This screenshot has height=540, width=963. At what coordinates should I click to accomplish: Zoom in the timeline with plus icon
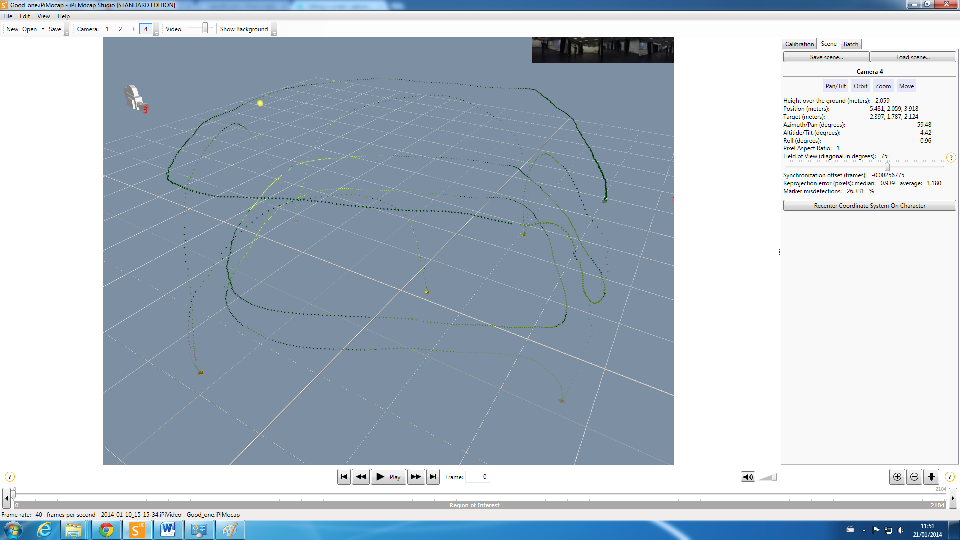(x=897, y=477)
